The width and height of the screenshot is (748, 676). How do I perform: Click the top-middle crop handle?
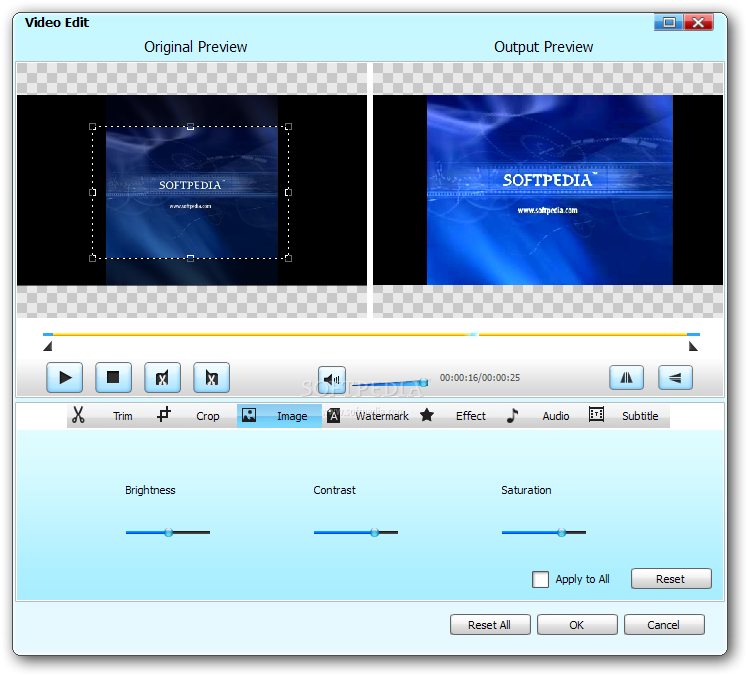[x=190, y=126]
